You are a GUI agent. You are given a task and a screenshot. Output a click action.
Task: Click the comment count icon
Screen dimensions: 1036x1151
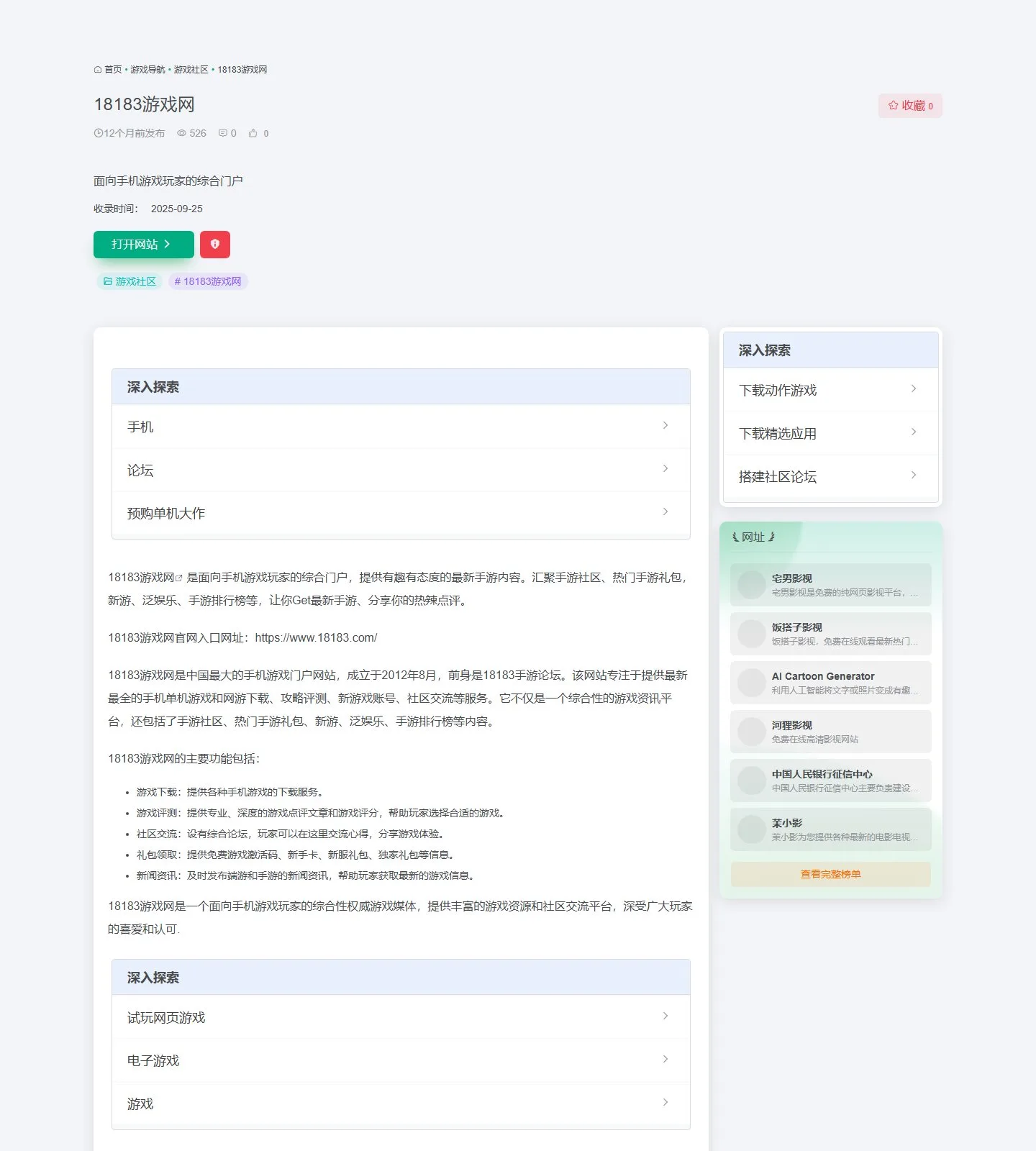(x=223, y=133)
